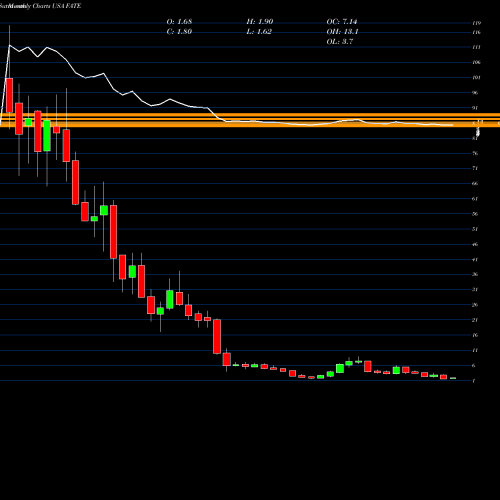Select the close value 'C: 1.80'

[x=179, y=32]
